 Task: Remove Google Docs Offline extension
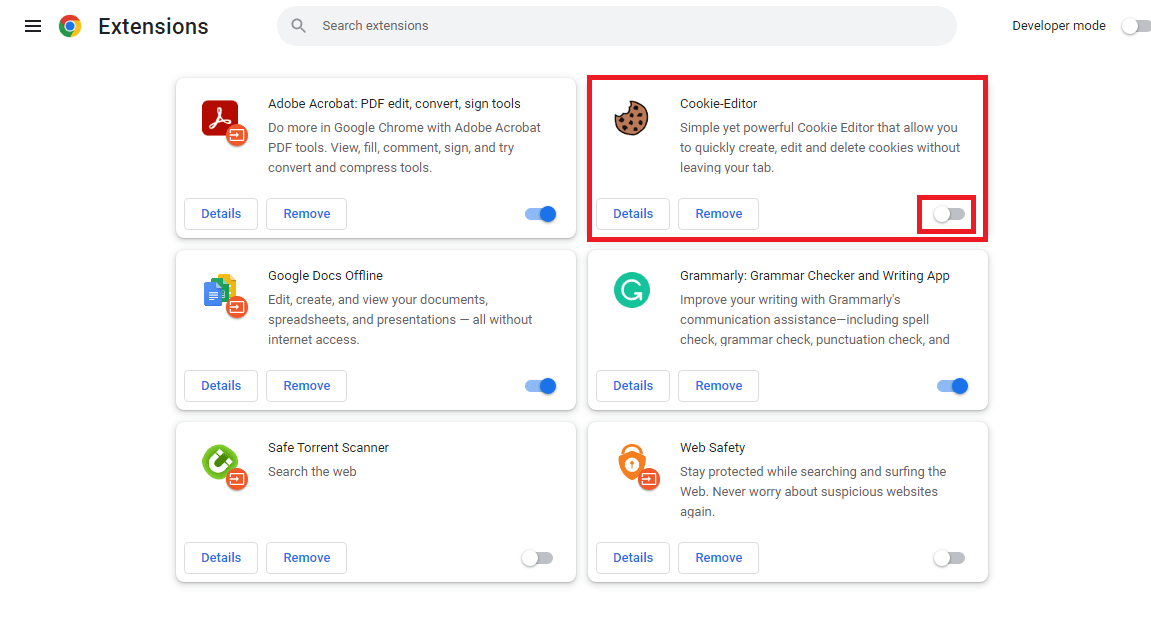(306, 386)
